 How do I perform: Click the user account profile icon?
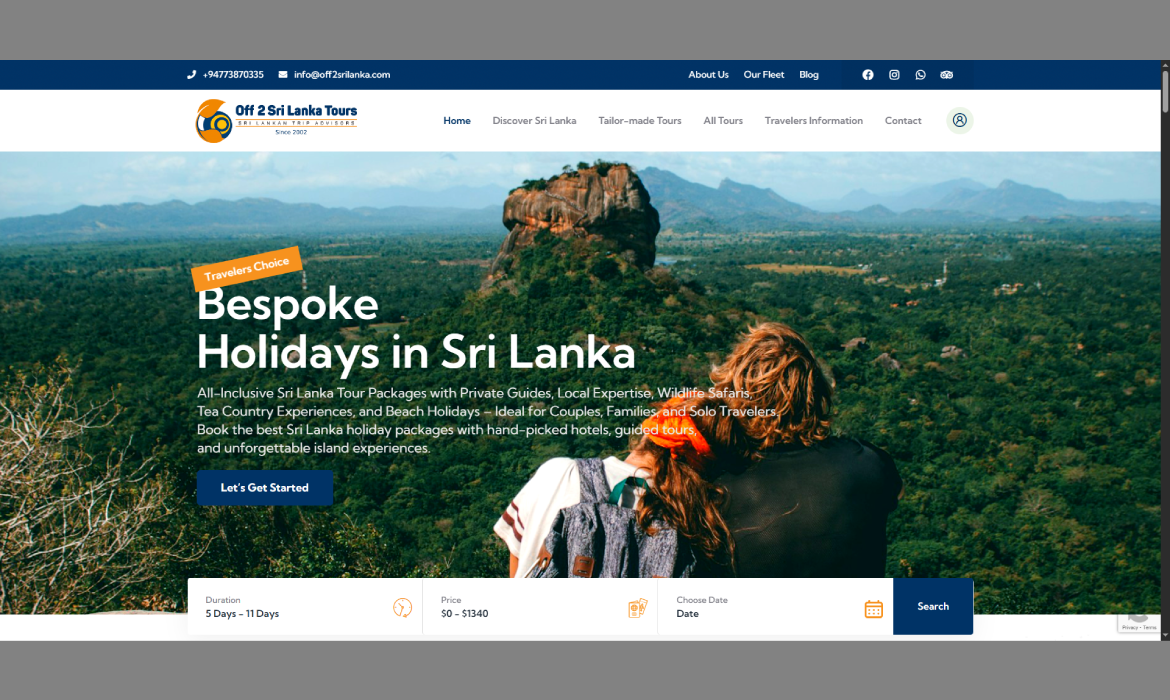point(960,120)
